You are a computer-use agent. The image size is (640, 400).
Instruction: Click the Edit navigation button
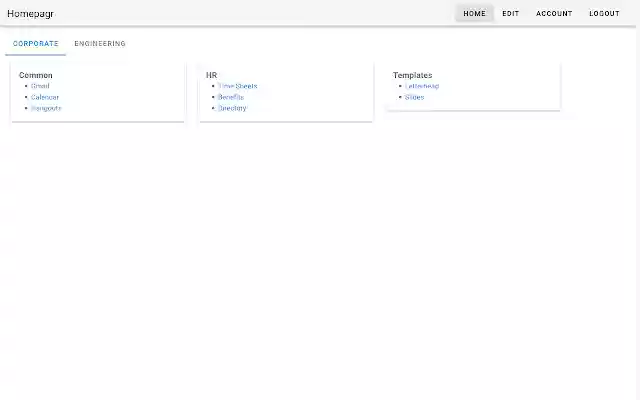coord(510,13)
